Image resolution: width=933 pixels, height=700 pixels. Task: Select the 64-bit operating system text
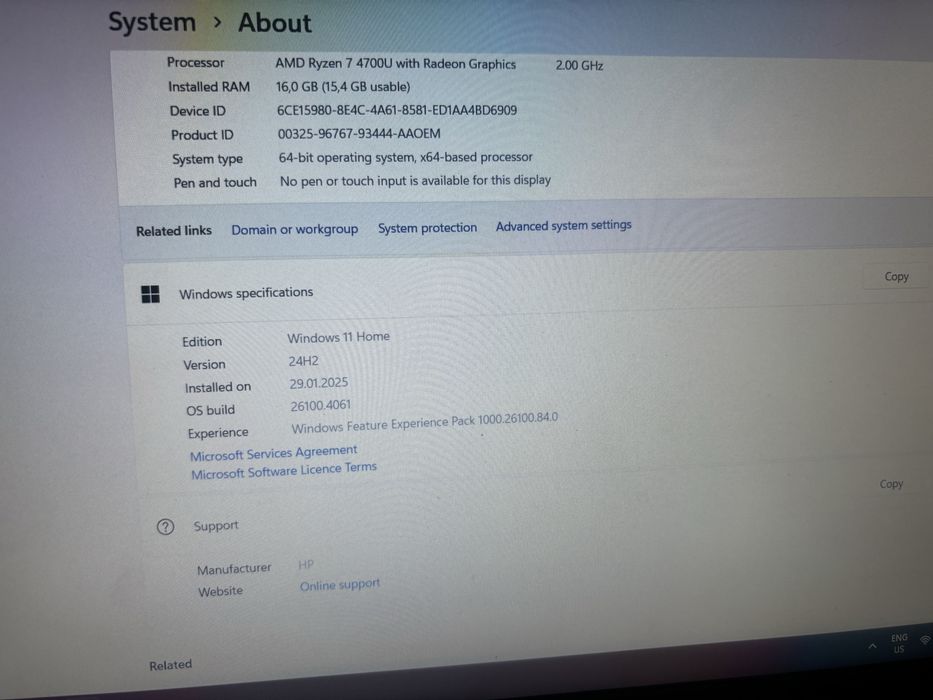point(405,157)
